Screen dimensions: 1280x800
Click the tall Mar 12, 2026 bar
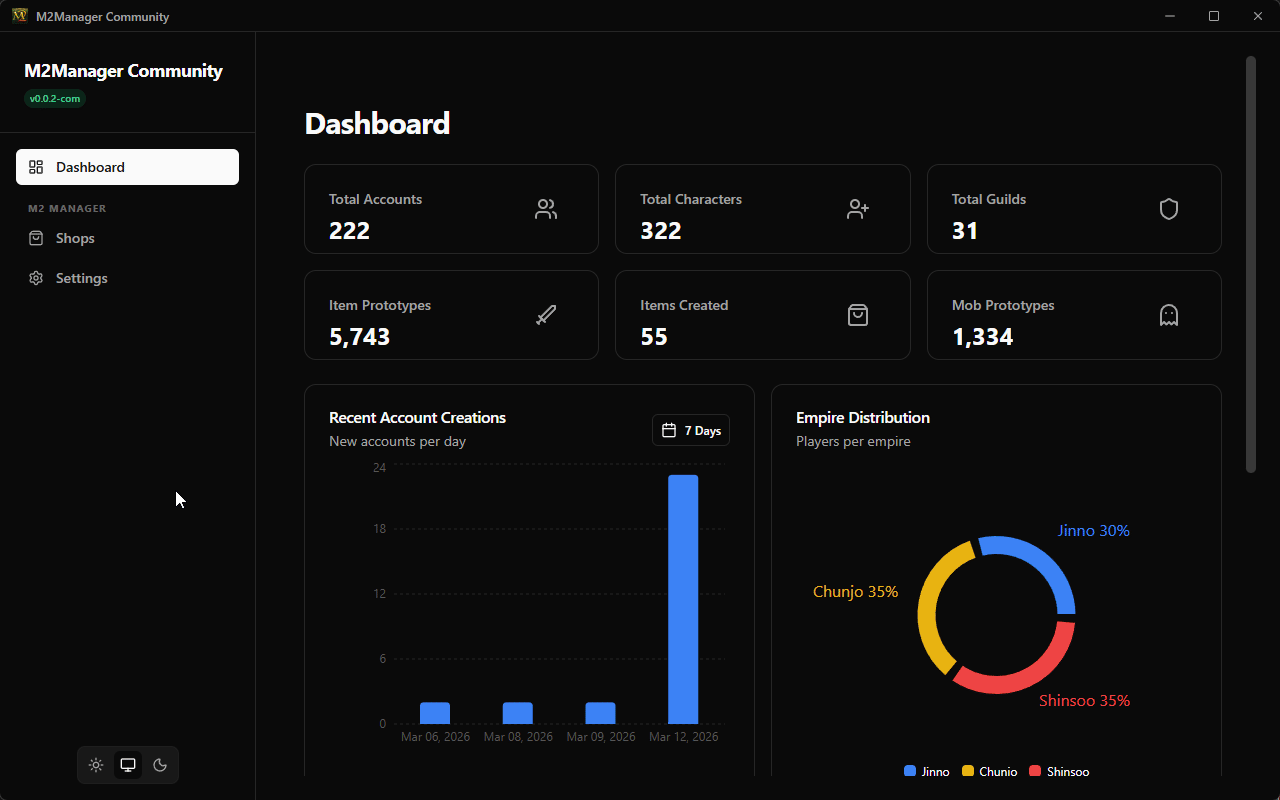[x=683, y=598]
